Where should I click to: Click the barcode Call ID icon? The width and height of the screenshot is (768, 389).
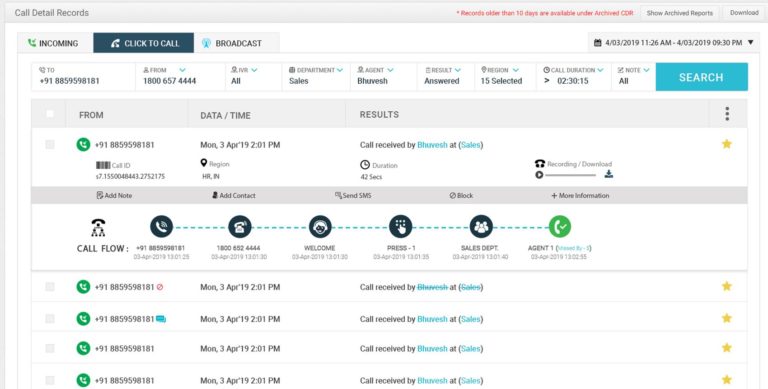103,166
